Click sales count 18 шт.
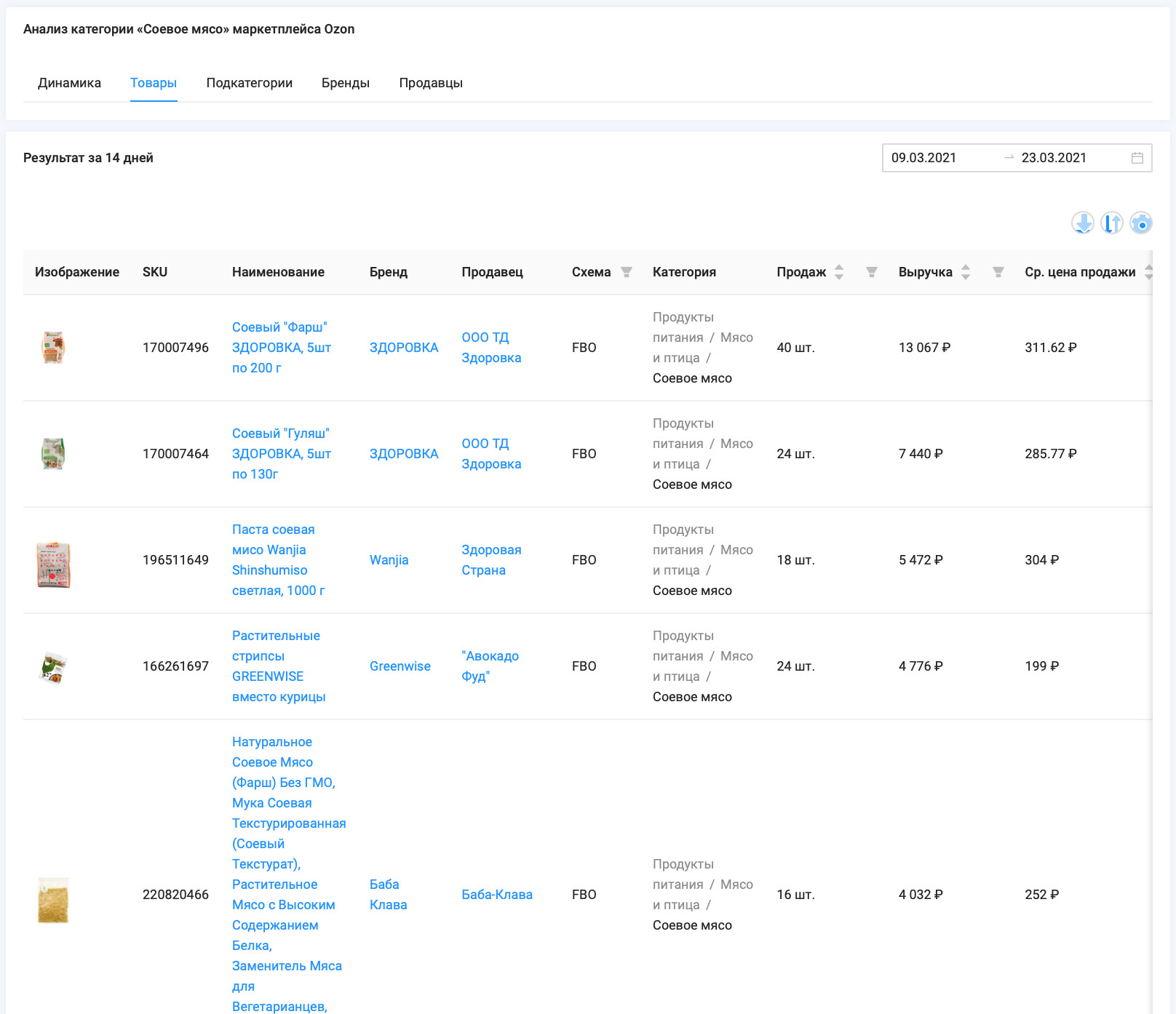 [795, 560]
